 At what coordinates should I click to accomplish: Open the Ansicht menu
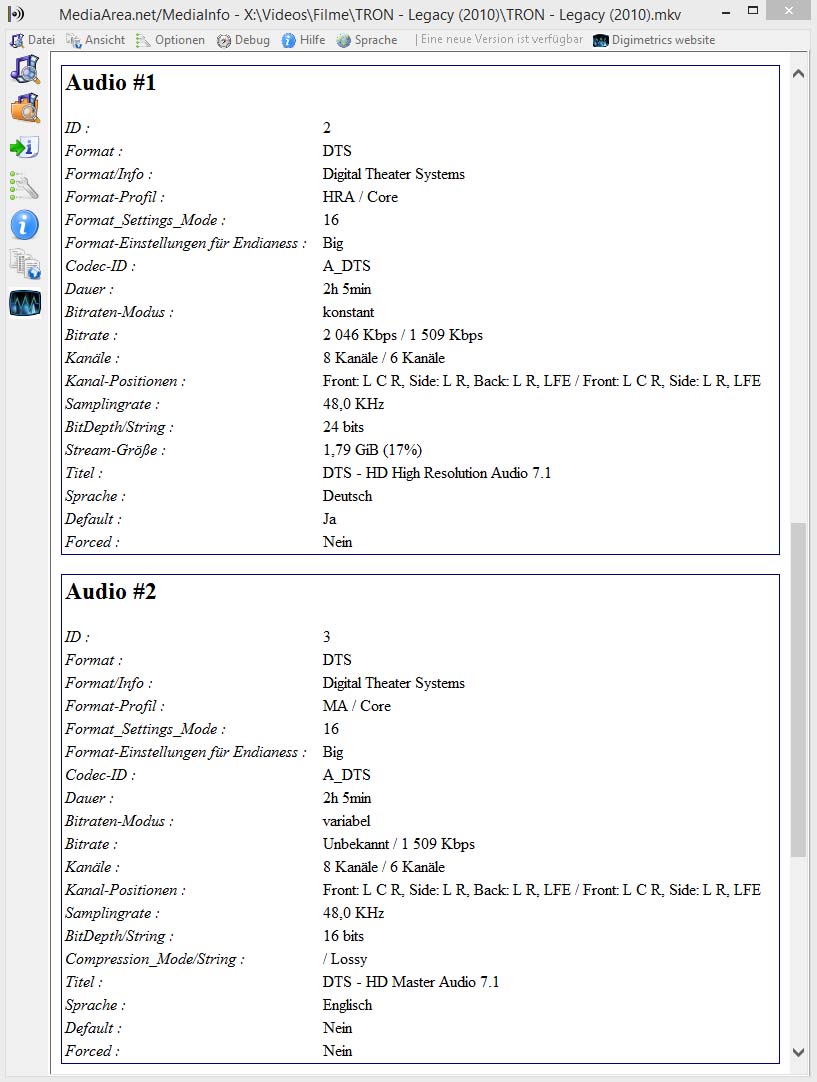[x=96, y=40]
